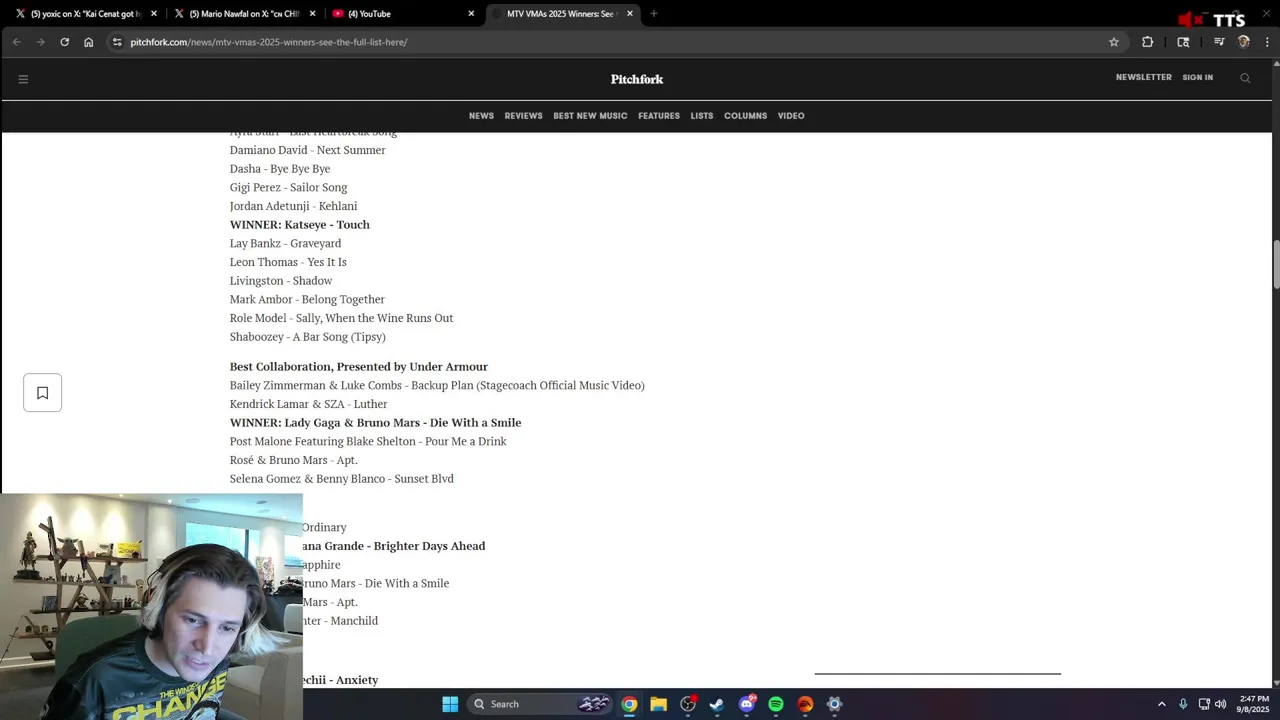Close the YouTube tab

tap(471, 14)
